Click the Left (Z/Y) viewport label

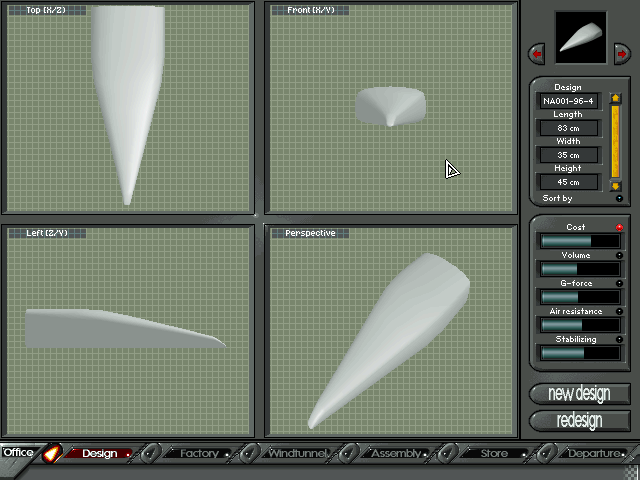click(x=47, y=233)
